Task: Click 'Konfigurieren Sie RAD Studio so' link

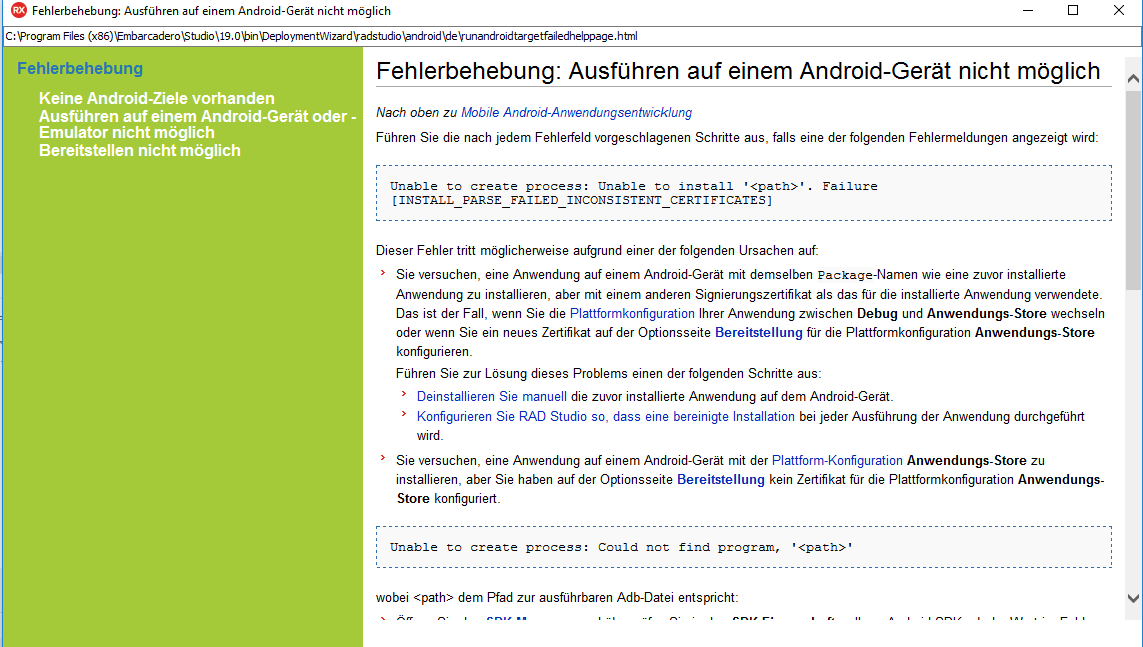Action: pyautogui.click(x=605, y=417)
